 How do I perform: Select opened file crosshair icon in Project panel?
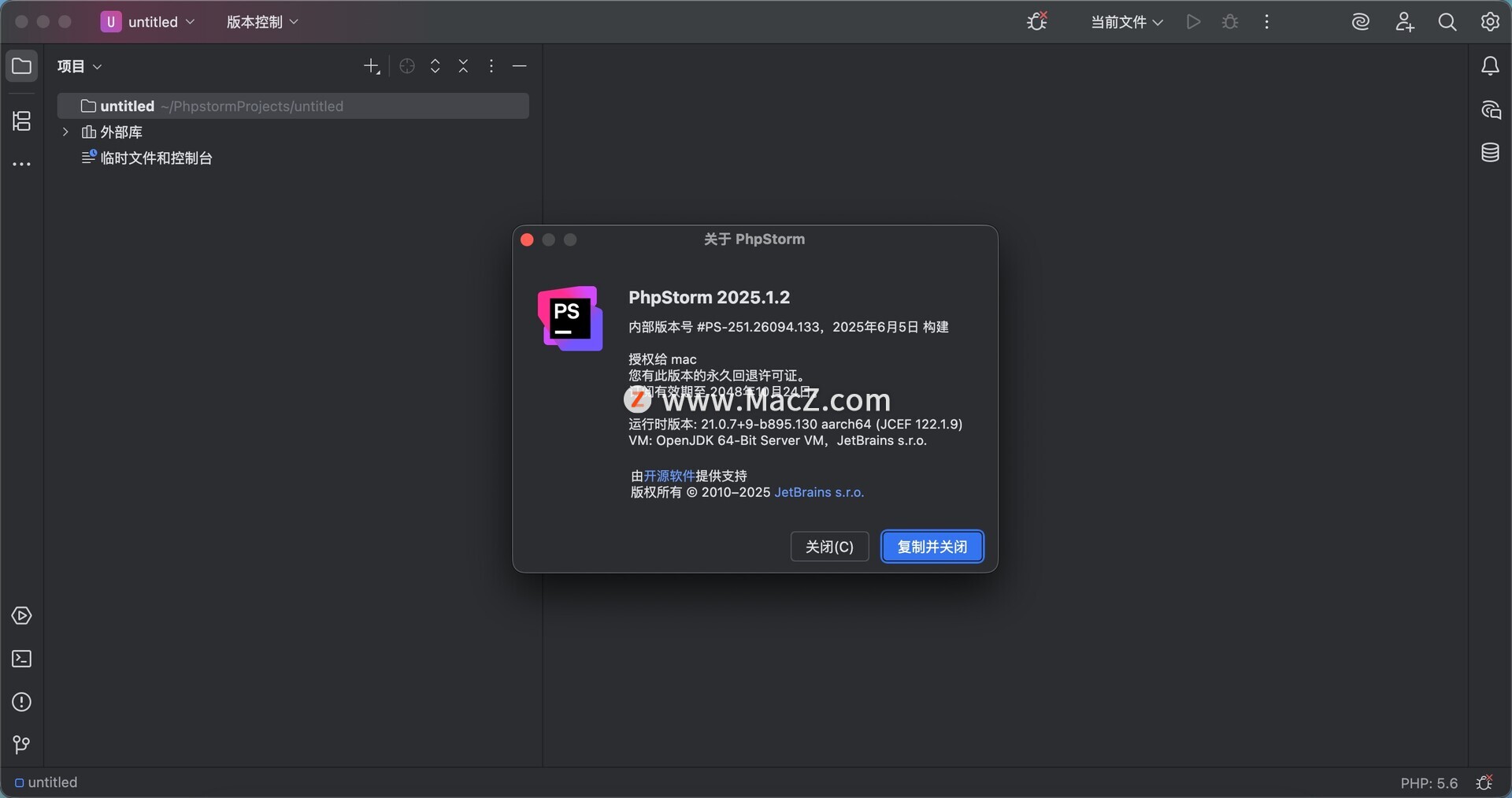pyautogui.click(x=407, y=66)
